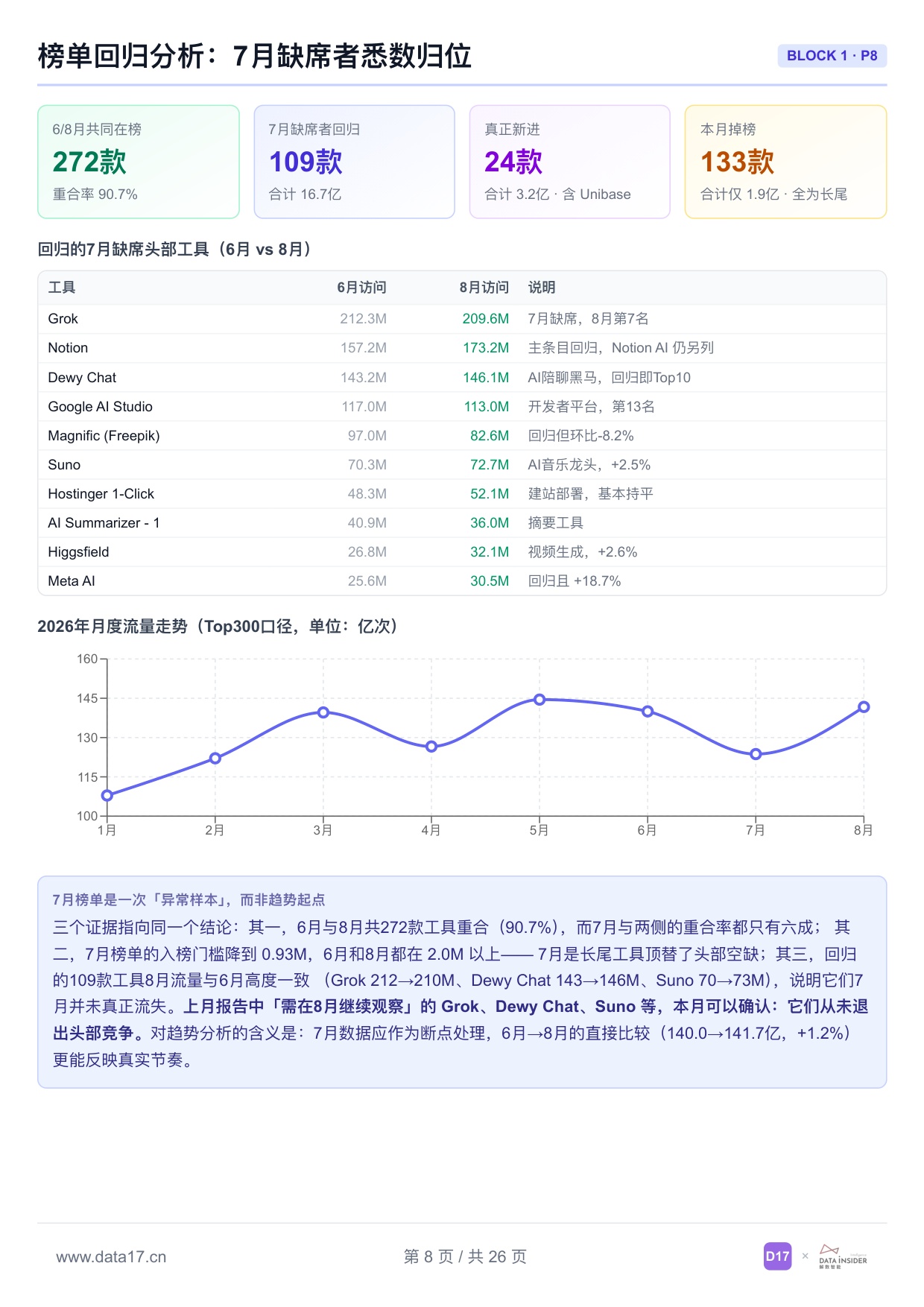Click the 100 y-axis label

tap(87, 816)
